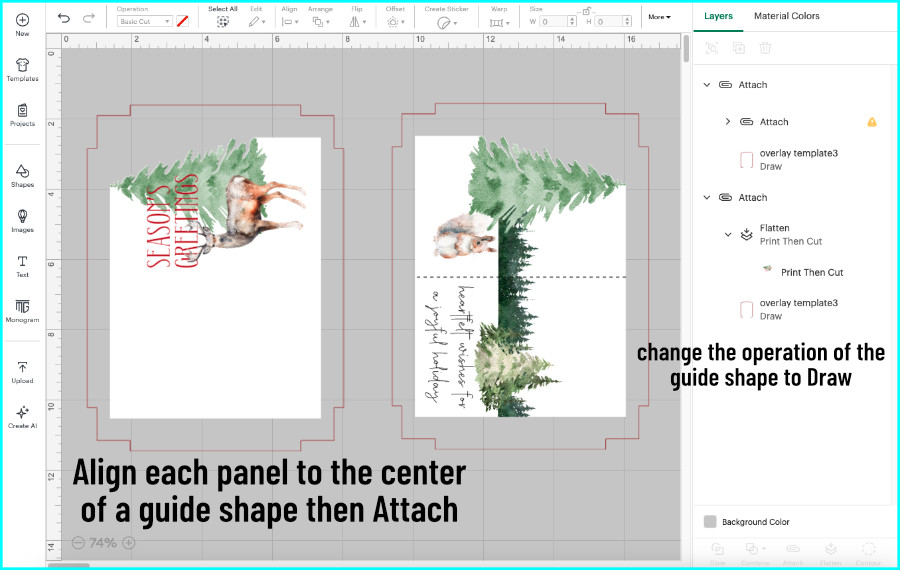This screenshot has width=900, height=570.
Task: Open the Flip dropdown
Action: point(357,22)
